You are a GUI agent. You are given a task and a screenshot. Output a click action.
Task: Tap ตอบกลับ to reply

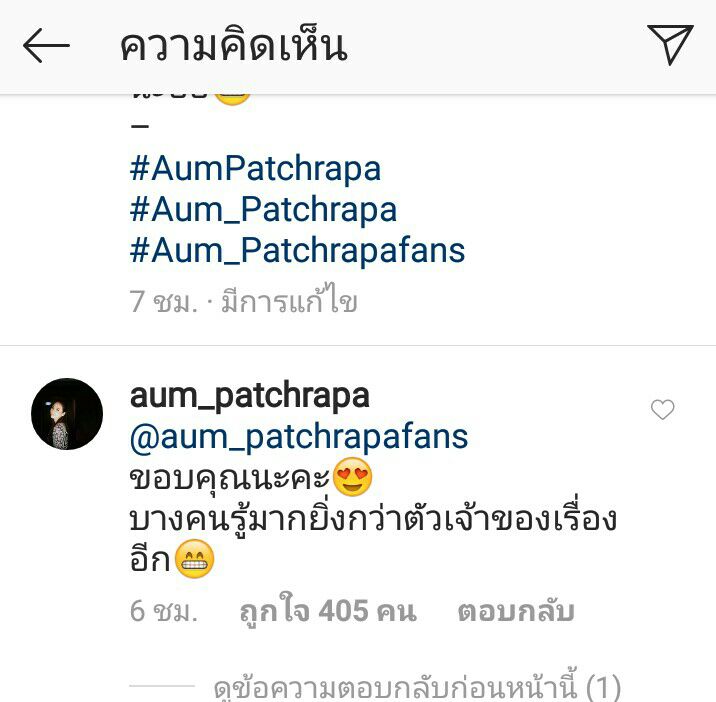(516, 611)
